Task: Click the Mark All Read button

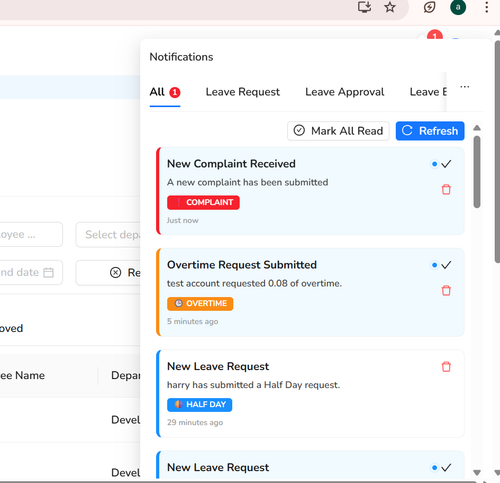Action: point(338,131)
